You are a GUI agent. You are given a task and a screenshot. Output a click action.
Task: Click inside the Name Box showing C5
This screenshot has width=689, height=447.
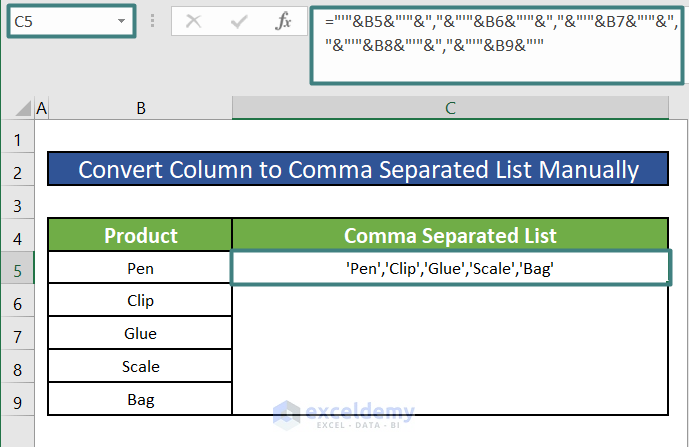[58, 21]
